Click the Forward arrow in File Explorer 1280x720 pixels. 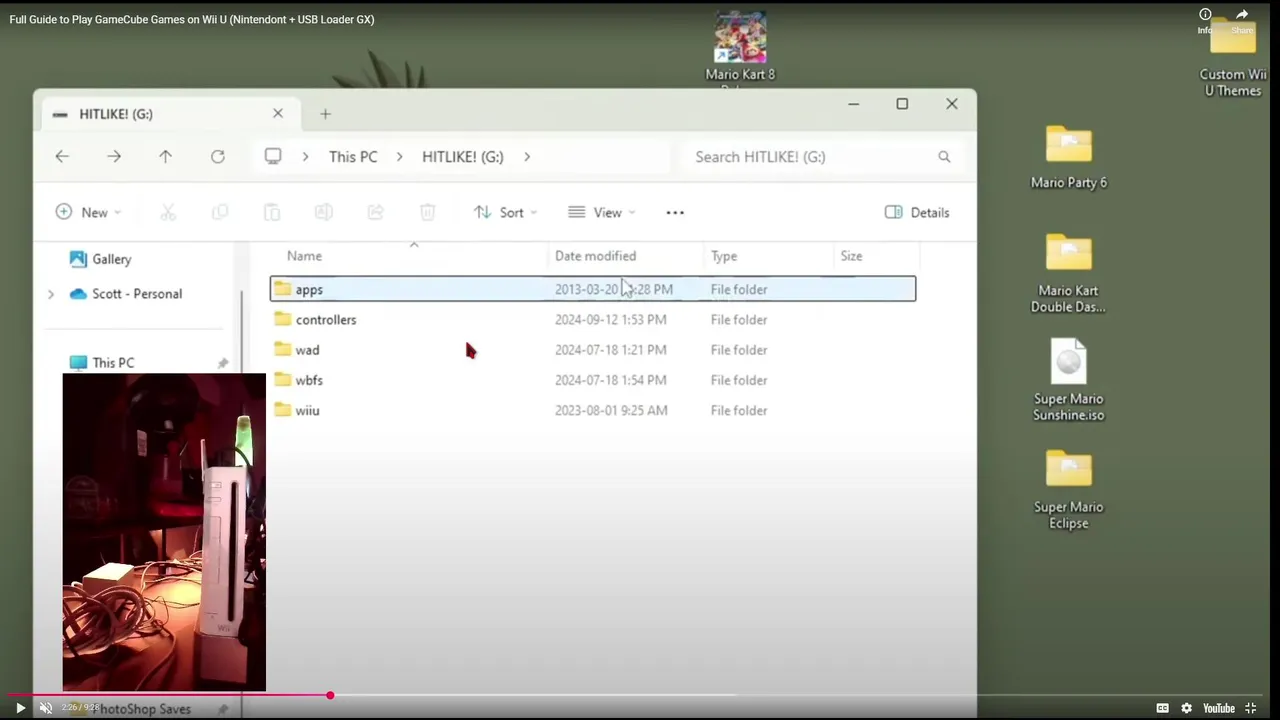coord(114,157)
